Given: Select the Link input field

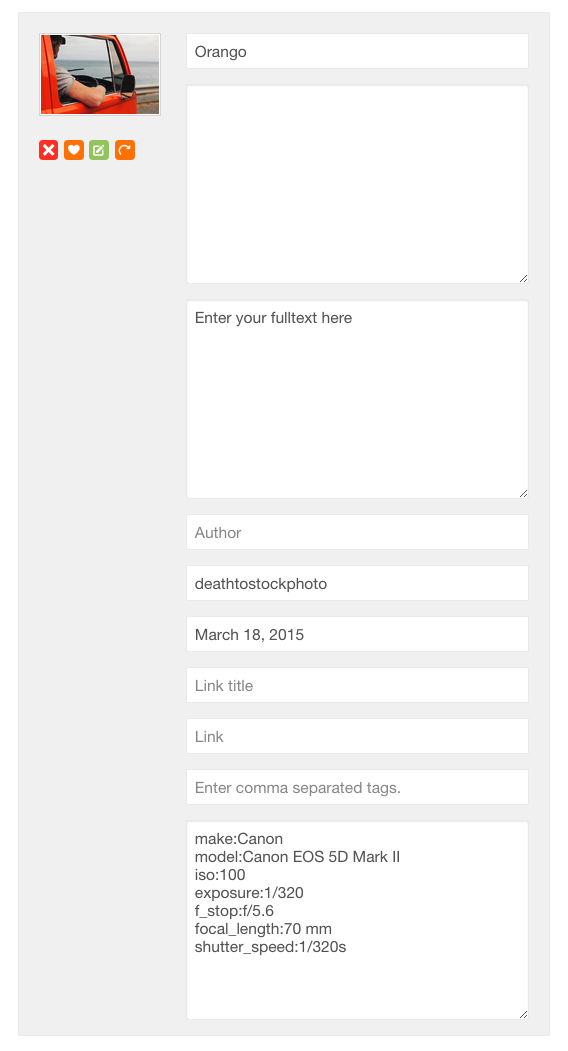Looking at the screenshot, I should point(357,737).
